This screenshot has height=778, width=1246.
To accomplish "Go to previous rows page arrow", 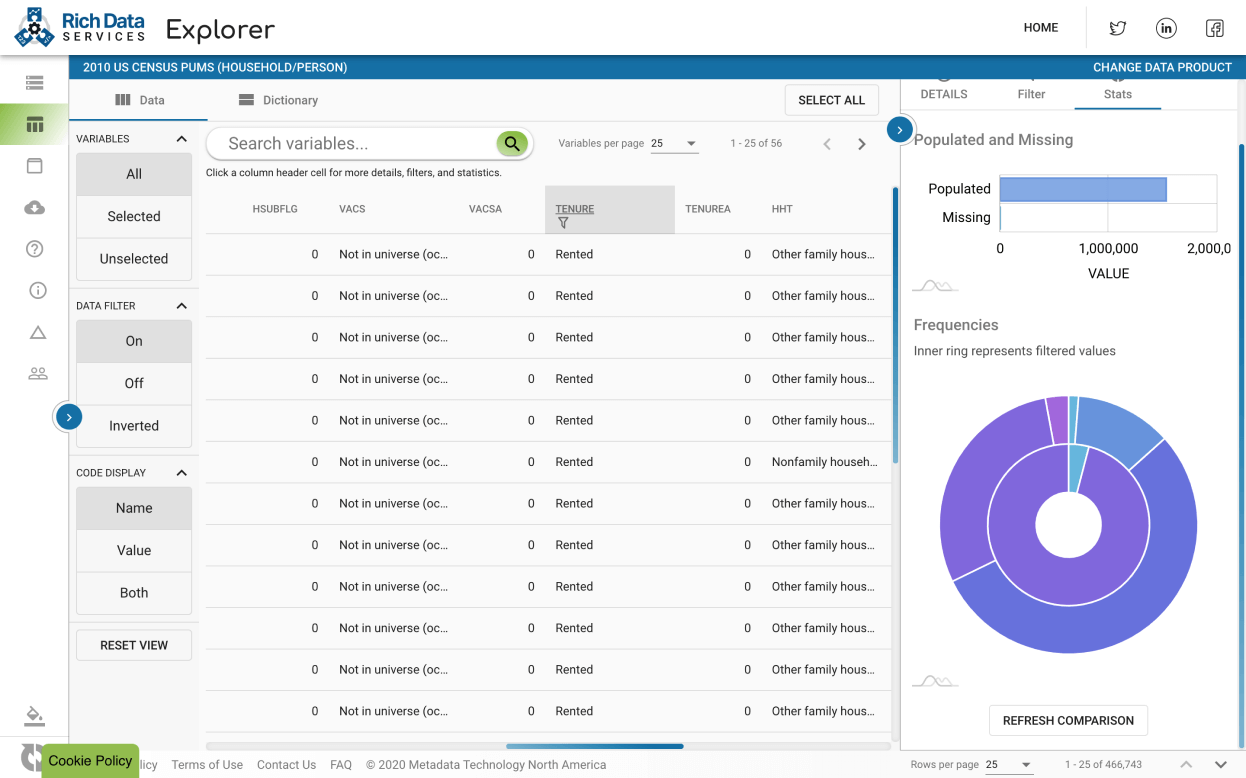I will pos(1186,765).
